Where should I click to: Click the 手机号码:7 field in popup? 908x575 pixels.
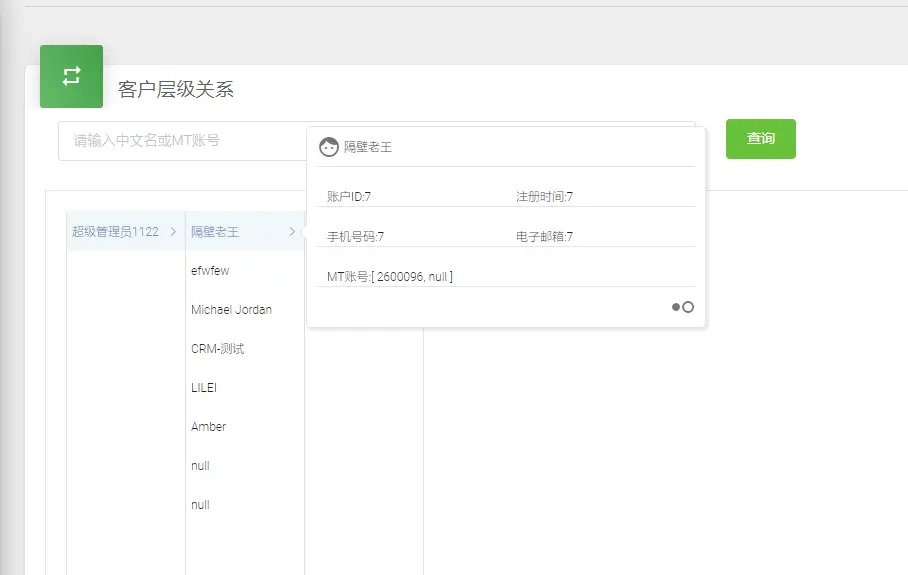(355, 237)
